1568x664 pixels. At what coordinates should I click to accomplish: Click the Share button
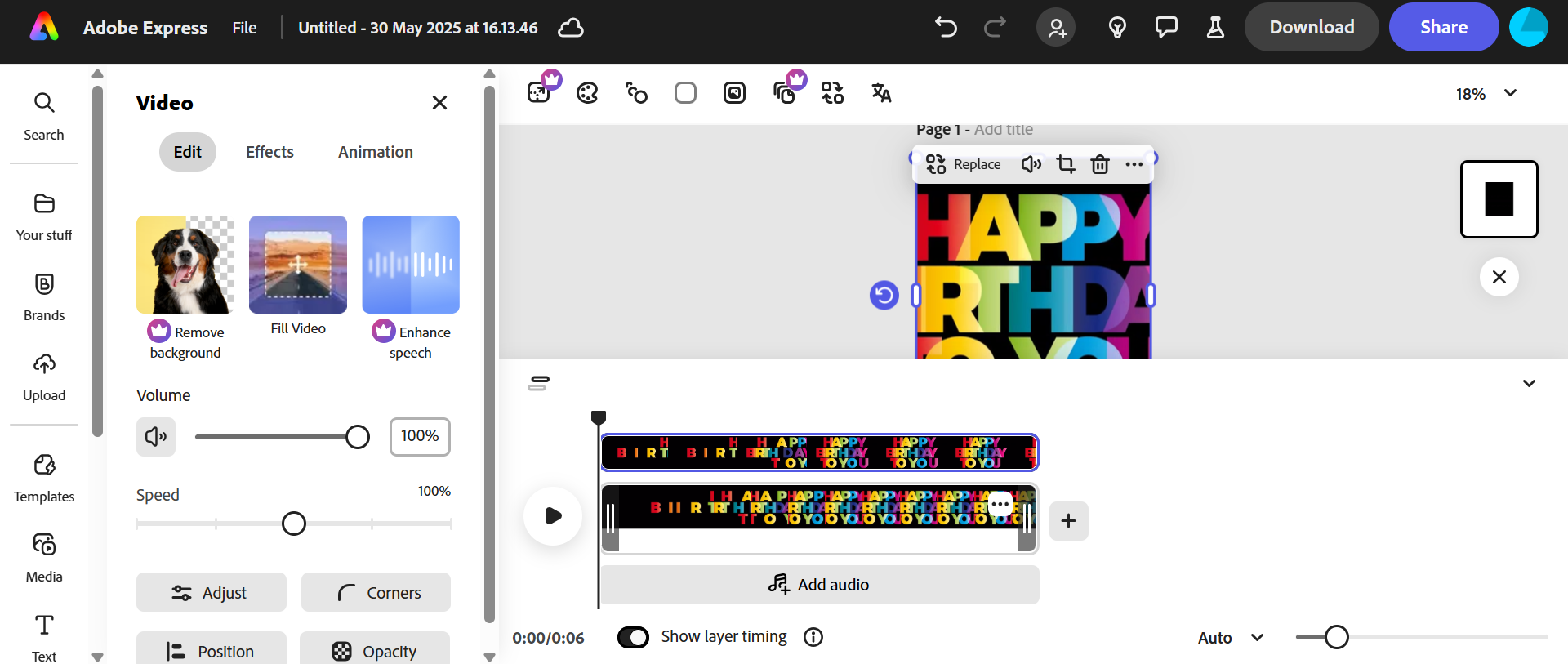tap(1444, 27)
